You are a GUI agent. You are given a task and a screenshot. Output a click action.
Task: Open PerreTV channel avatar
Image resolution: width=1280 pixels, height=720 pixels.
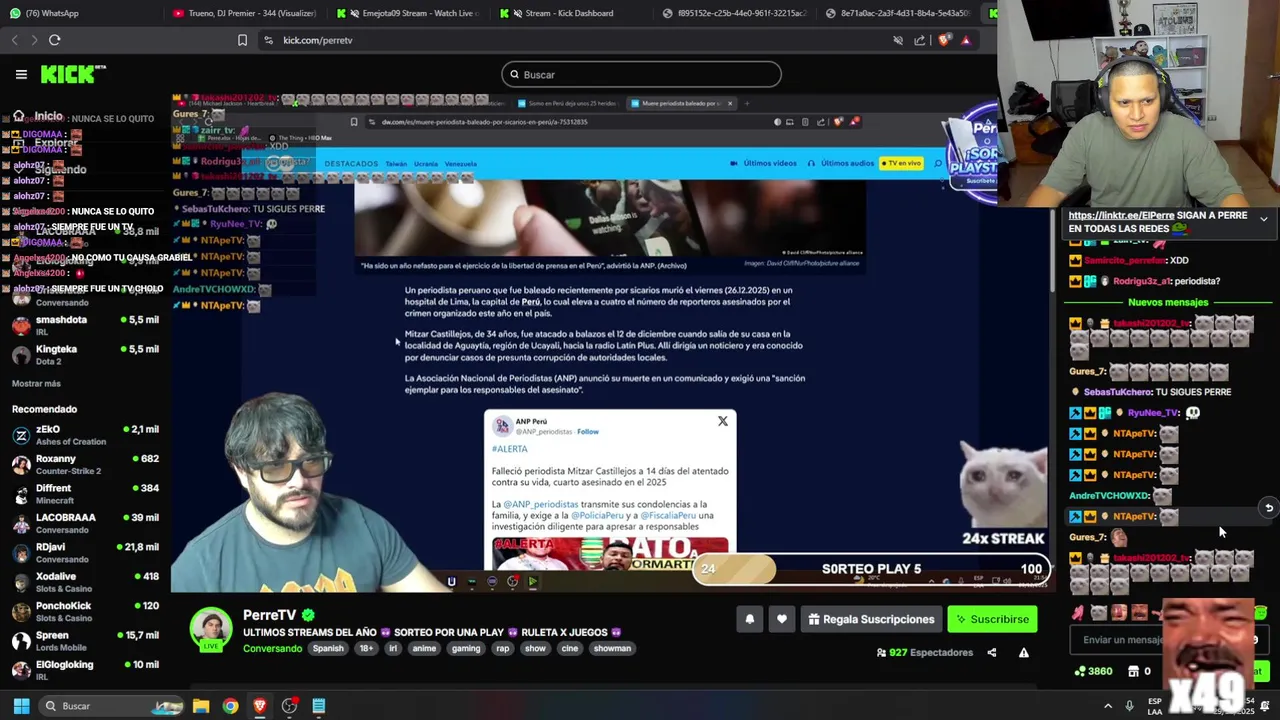point(211,629)
